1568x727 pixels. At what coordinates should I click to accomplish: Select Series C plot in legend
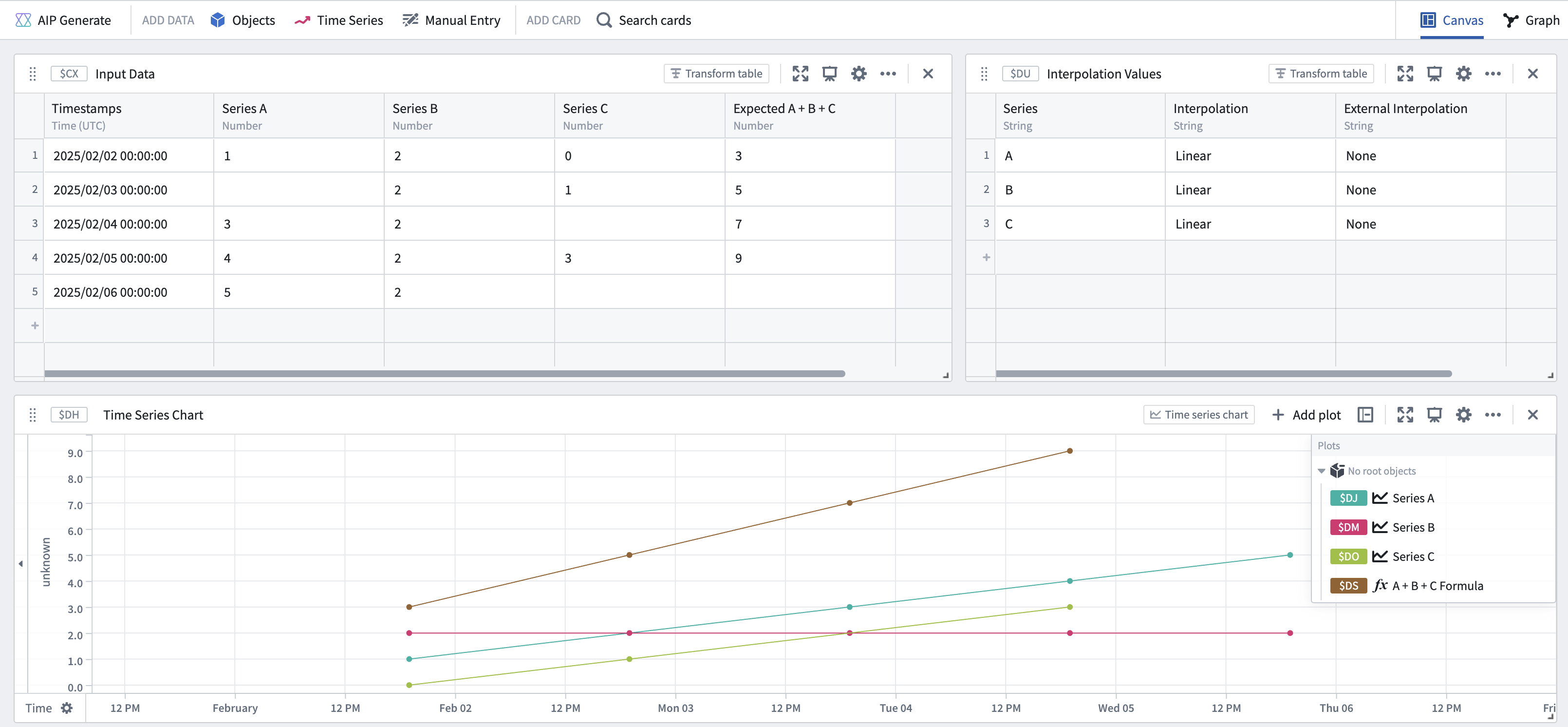[x=1413, y=556]
